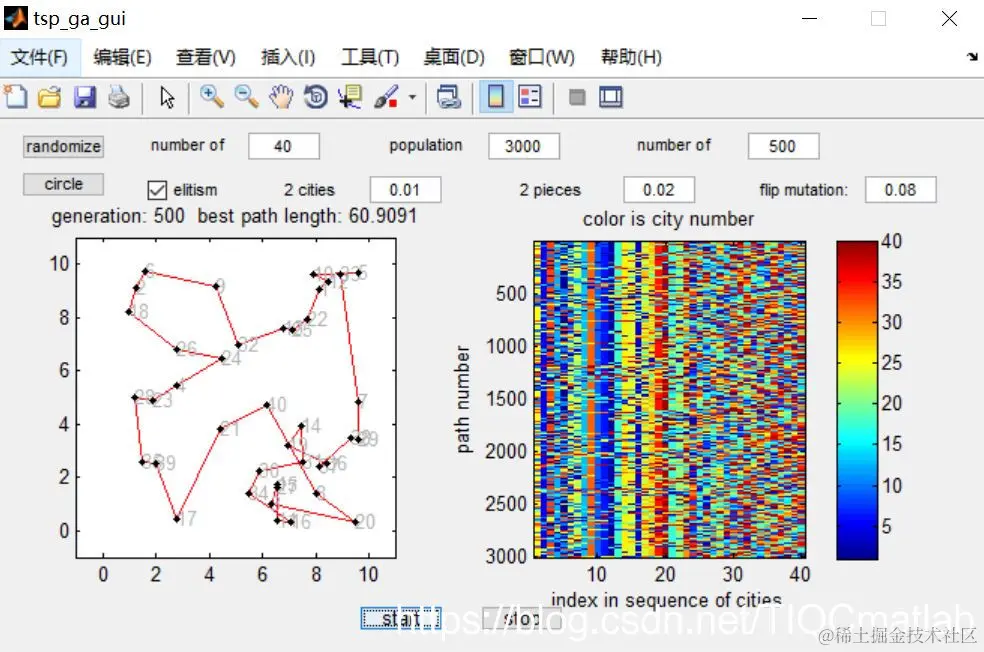Click the flip mutation field 0.08
The image size is (984, 652).
click(x=901, y=190)
